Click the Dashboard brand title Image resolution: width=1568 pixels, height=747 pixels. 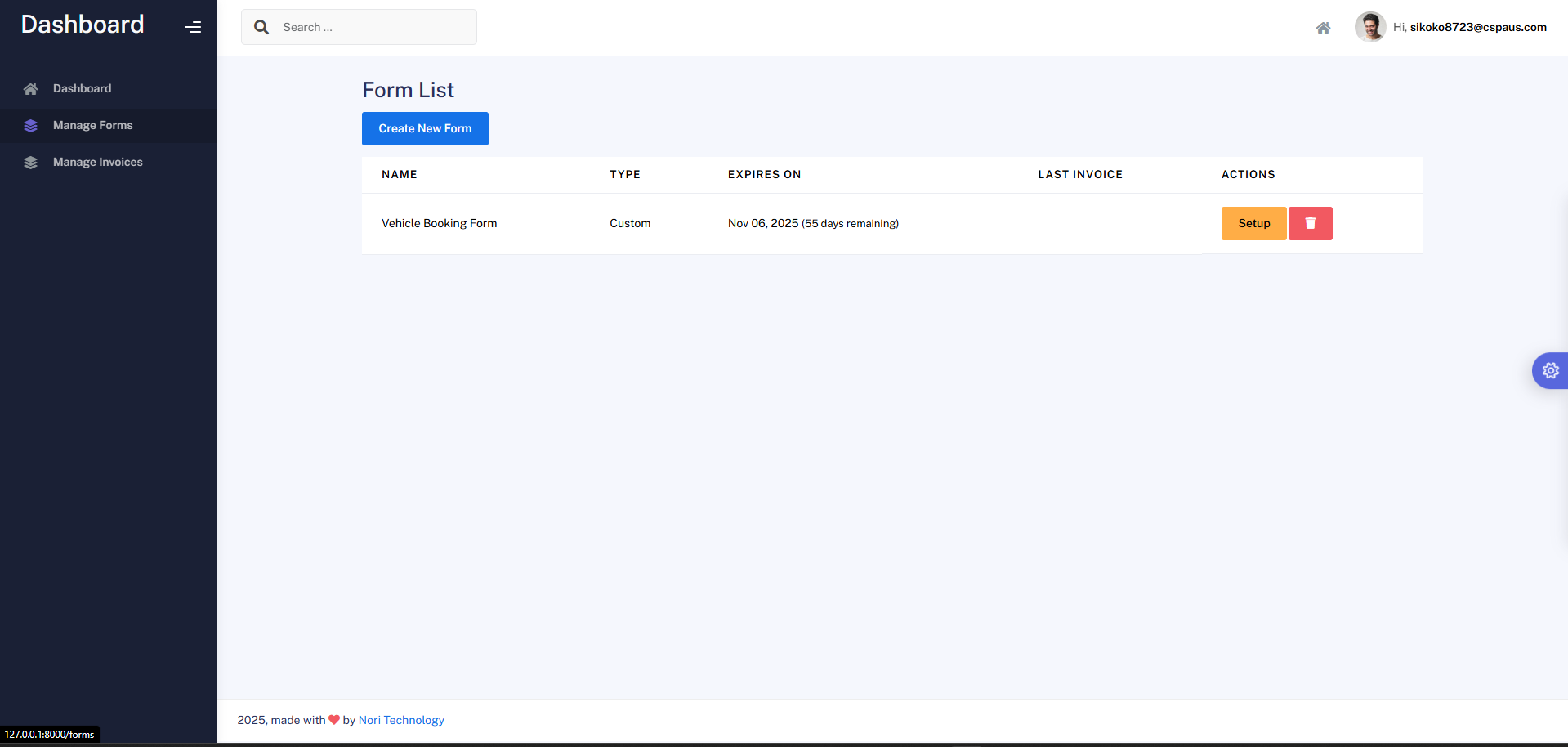click(x=83, y=25)
